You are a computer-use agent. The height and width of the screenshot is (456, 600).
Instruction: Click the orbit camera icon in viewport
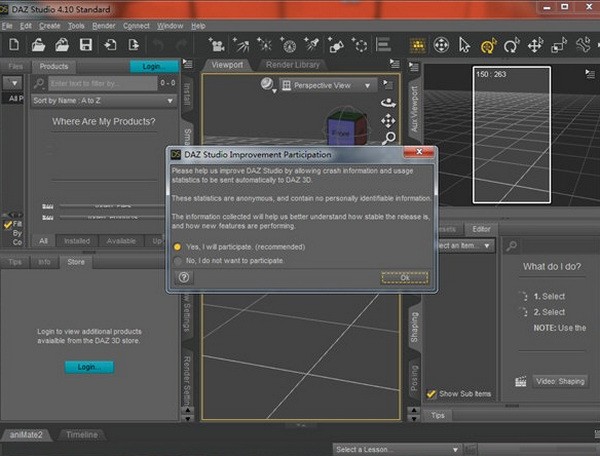coord(388,103)
